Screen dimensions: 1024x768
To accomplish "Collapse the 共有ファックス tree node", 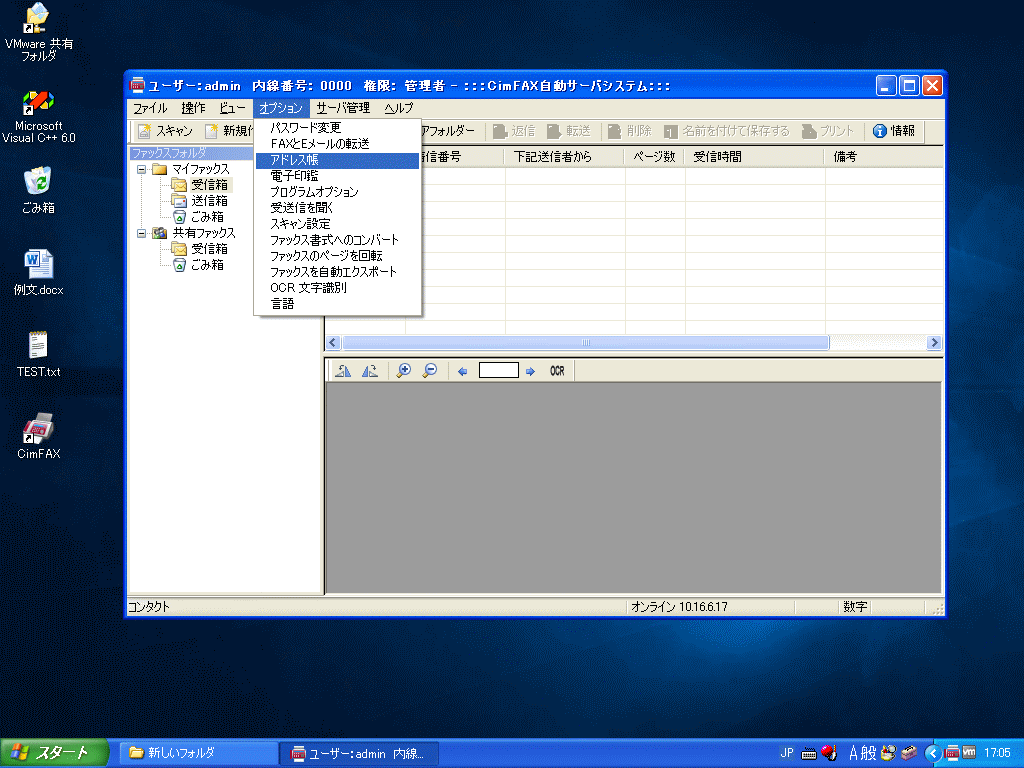I will click(x=141, y=233).
